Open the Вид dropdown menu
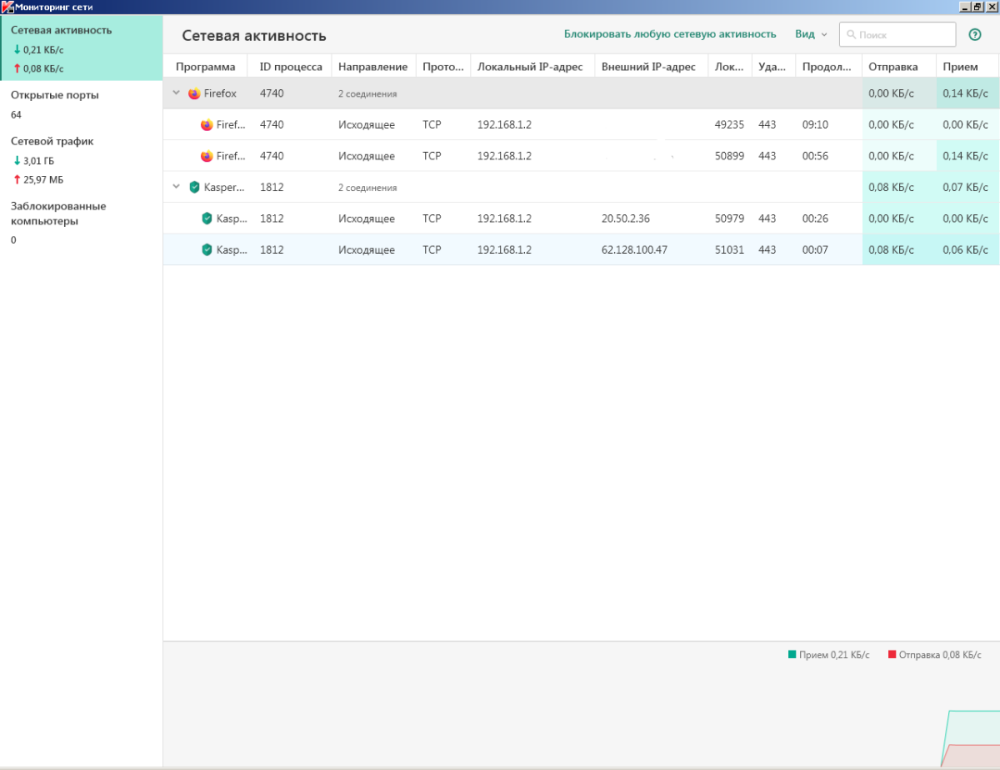This screenshot has width=1000, height=770. [x=810, y=35]
